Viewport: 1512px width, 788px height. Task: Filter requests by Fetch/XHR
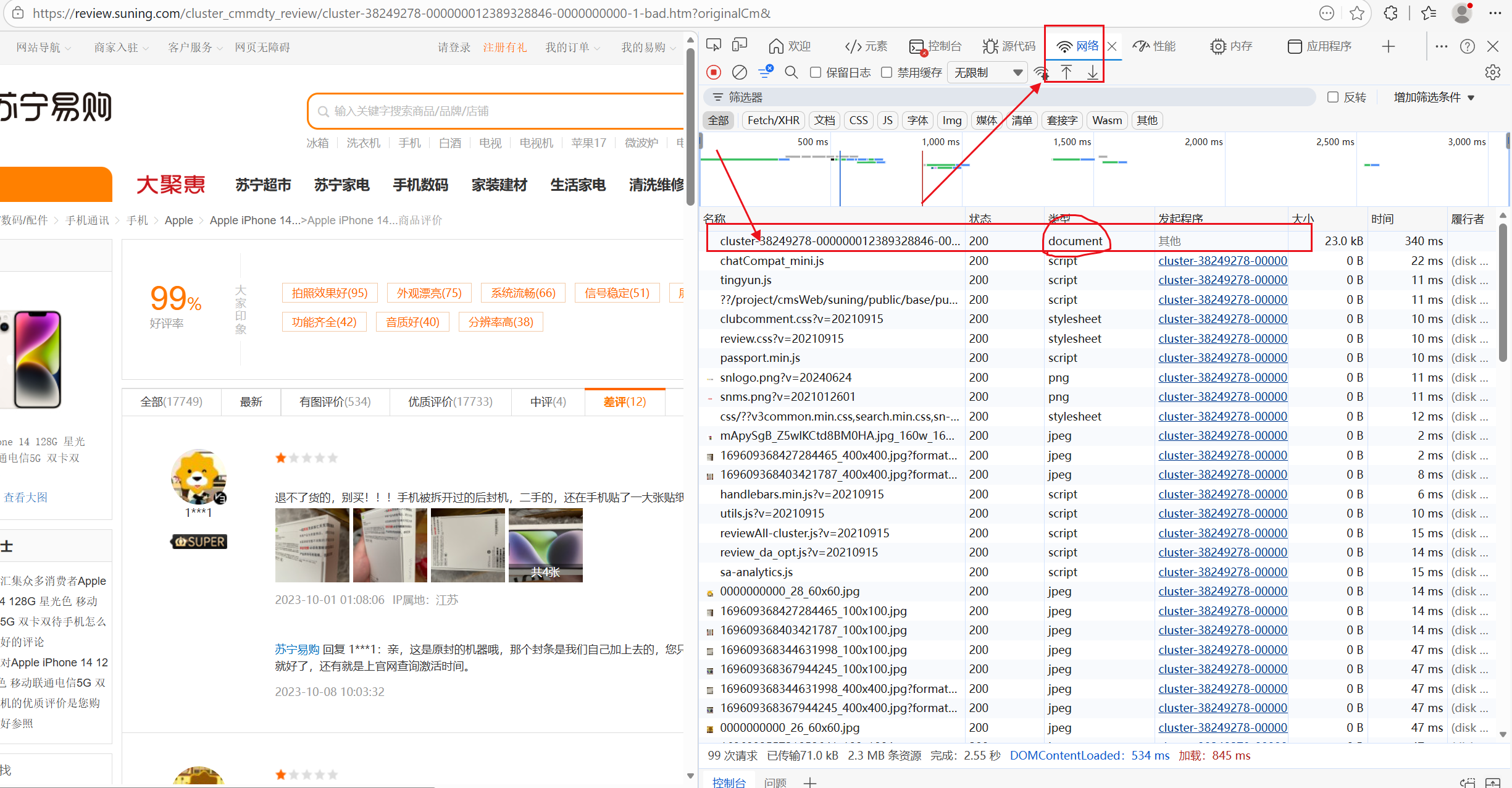tap(773, 120)
